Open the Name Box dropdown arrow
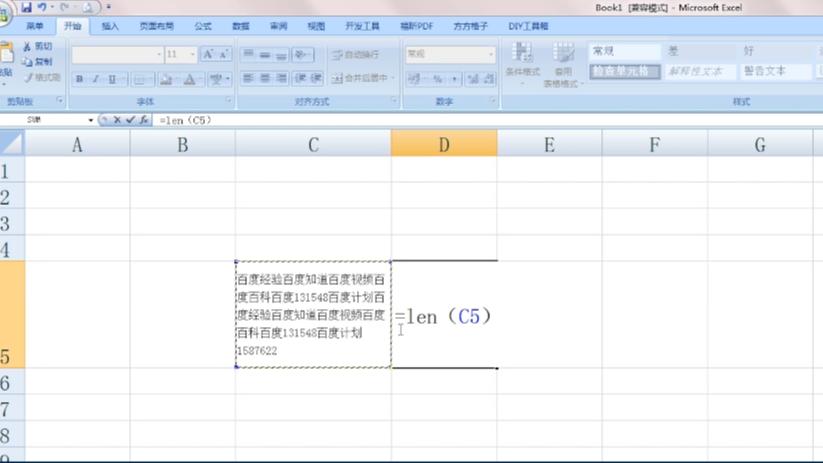823x463 pixels. click(91, 121)
